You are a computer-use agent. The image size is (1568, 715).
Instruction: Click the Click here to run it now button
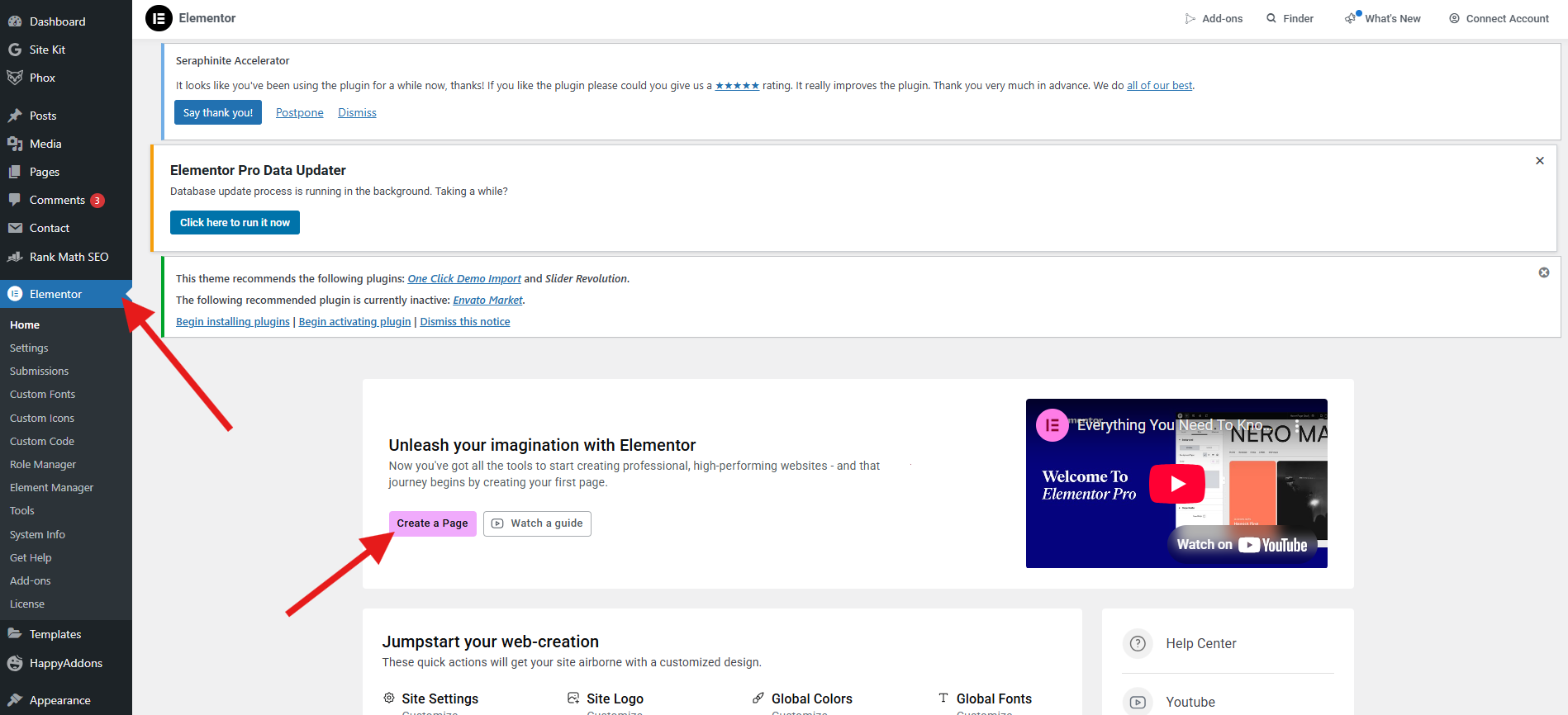(235, 223)
